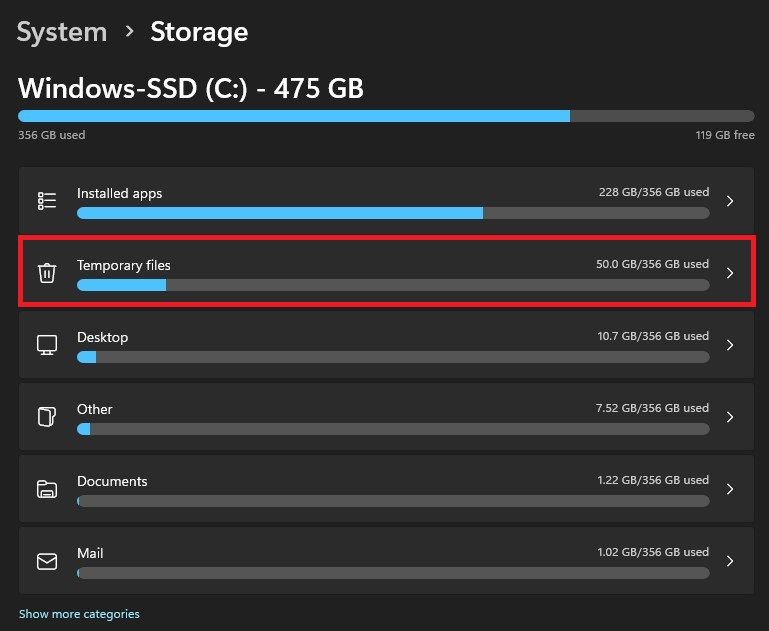Show more categories link
This screenshot has height=631, width=769.
(x=79, y=614)
